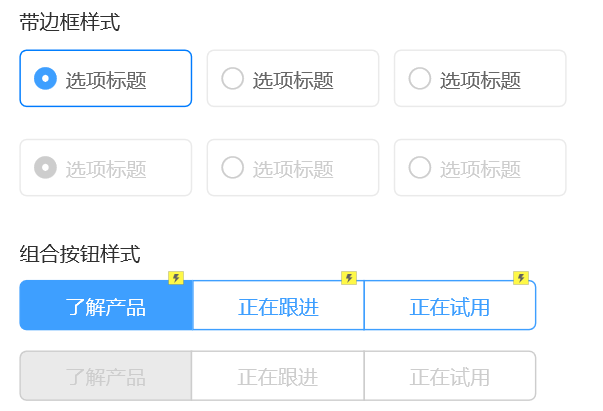This screenshot has height=411, width=603.
Task: Click the disabled checked gray radio circle
Action: click(45, 168)
